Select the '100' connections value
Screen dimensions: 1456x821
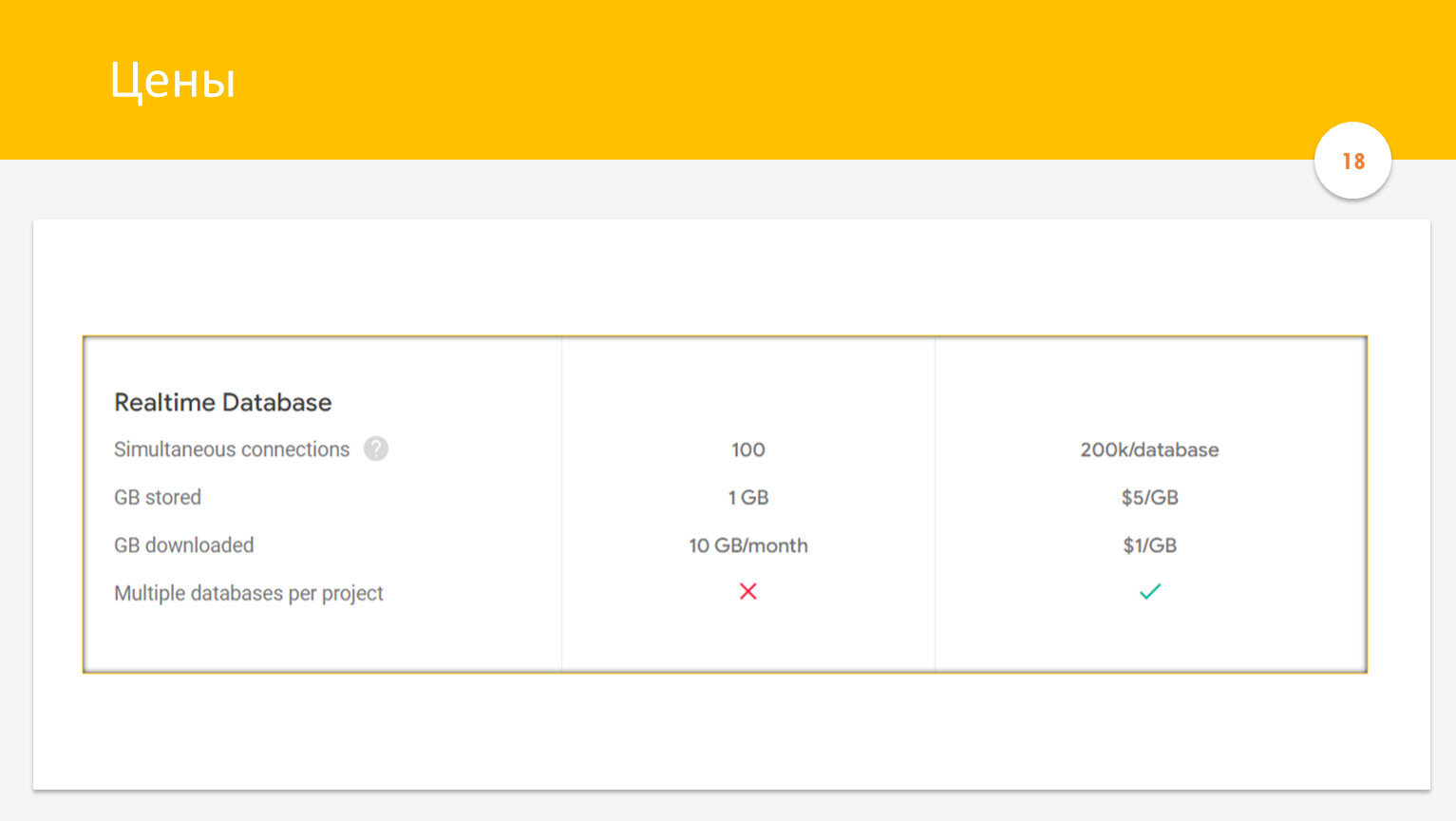pyautogui.click(x=748, y=449)
